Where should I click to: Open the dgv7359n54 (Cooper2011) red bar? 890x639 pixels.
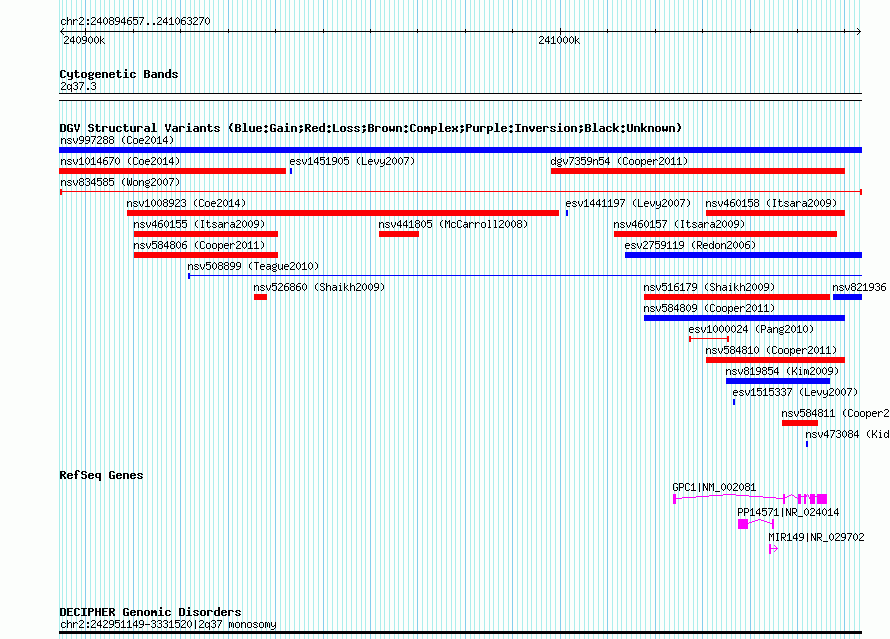698,171
